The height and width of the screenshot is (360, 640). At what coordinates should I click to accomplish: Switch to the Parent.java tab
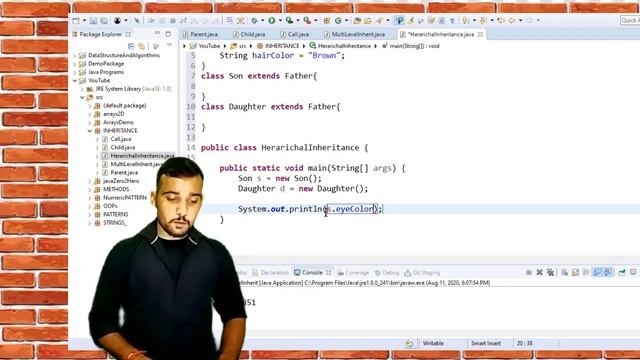click(x=200, y=34)
